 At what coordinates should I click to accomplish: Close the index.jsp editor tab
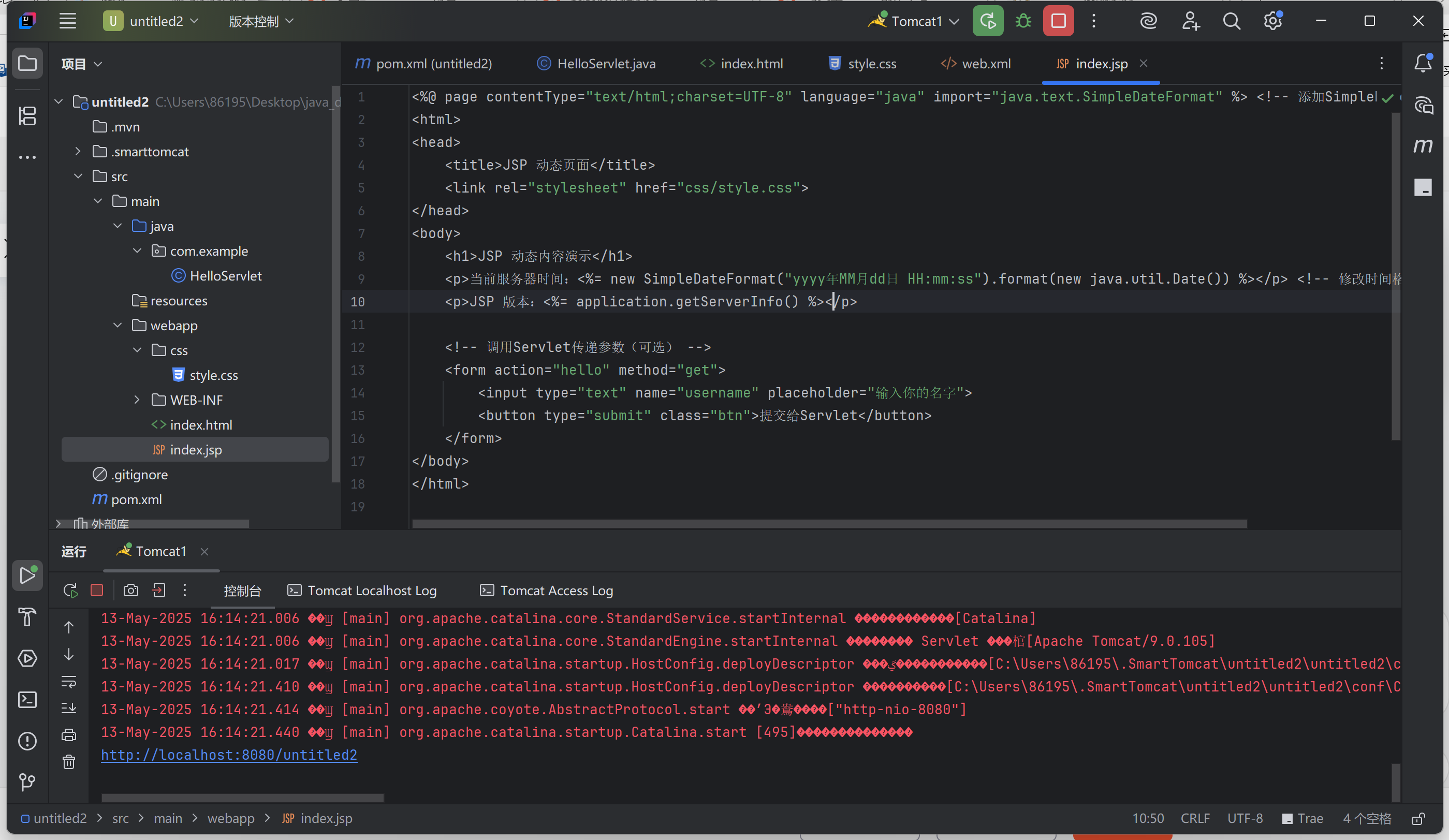pyautogui.click(x=1144, y=63)
